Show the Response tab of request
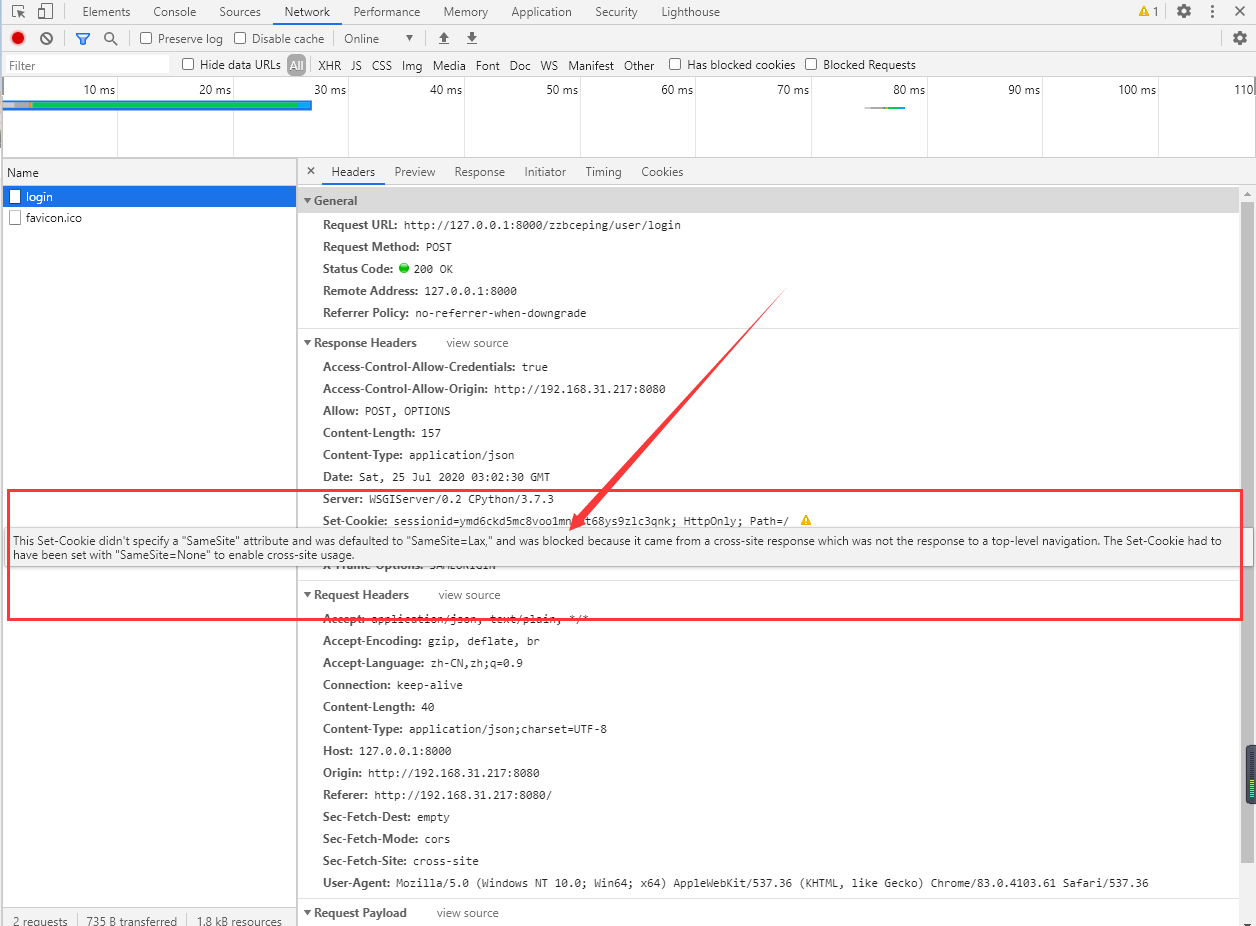This screenshot has height=926, width=1256. point(480,172)
